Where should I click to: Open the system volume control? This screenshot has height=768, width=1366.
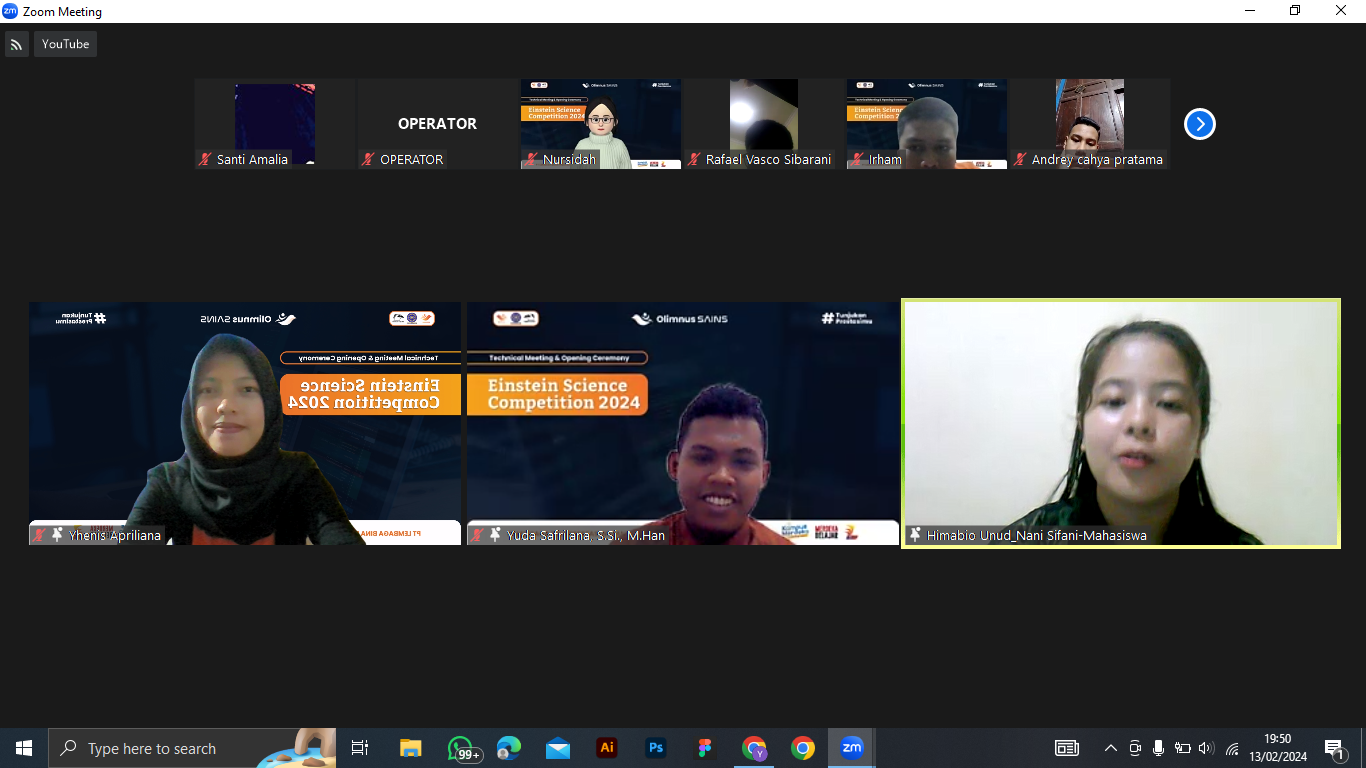pyautogui.click(x=1206, y=748)
